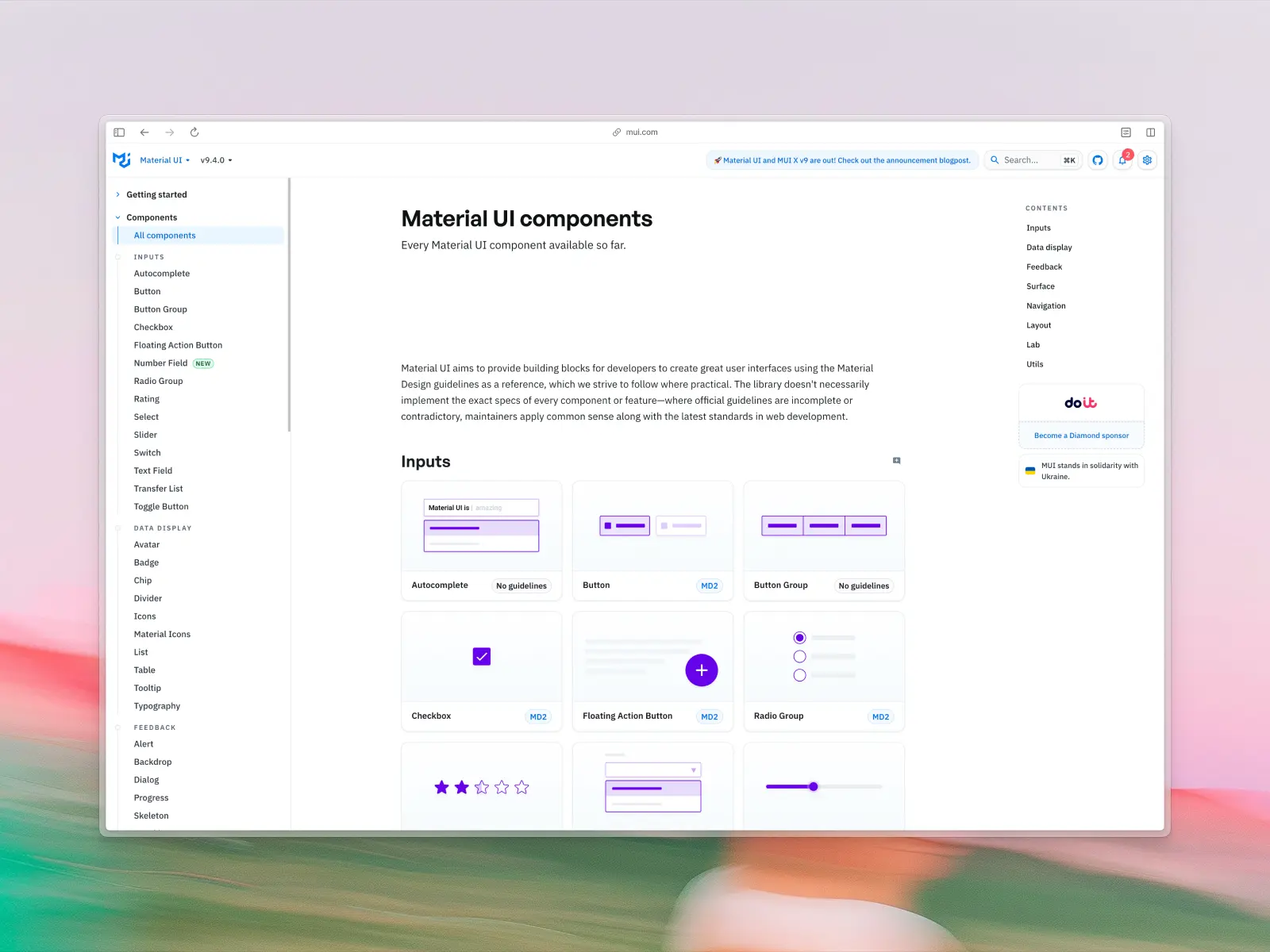Go back with the back arrow
The image size is (1270, 952).
tap(144, 132)
